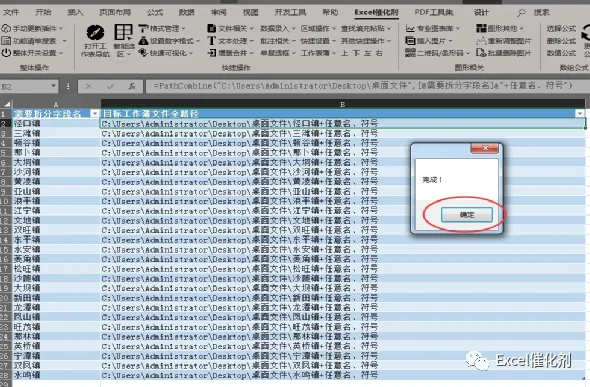Click the select-all corner triangle
The width and height of the screenshot is (590, 387).
(7, 104)
